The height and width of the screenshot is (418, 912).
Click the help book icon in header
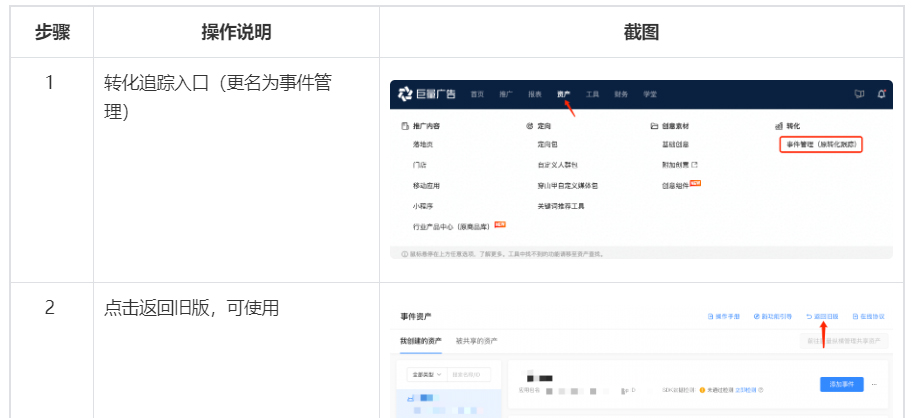859,94
